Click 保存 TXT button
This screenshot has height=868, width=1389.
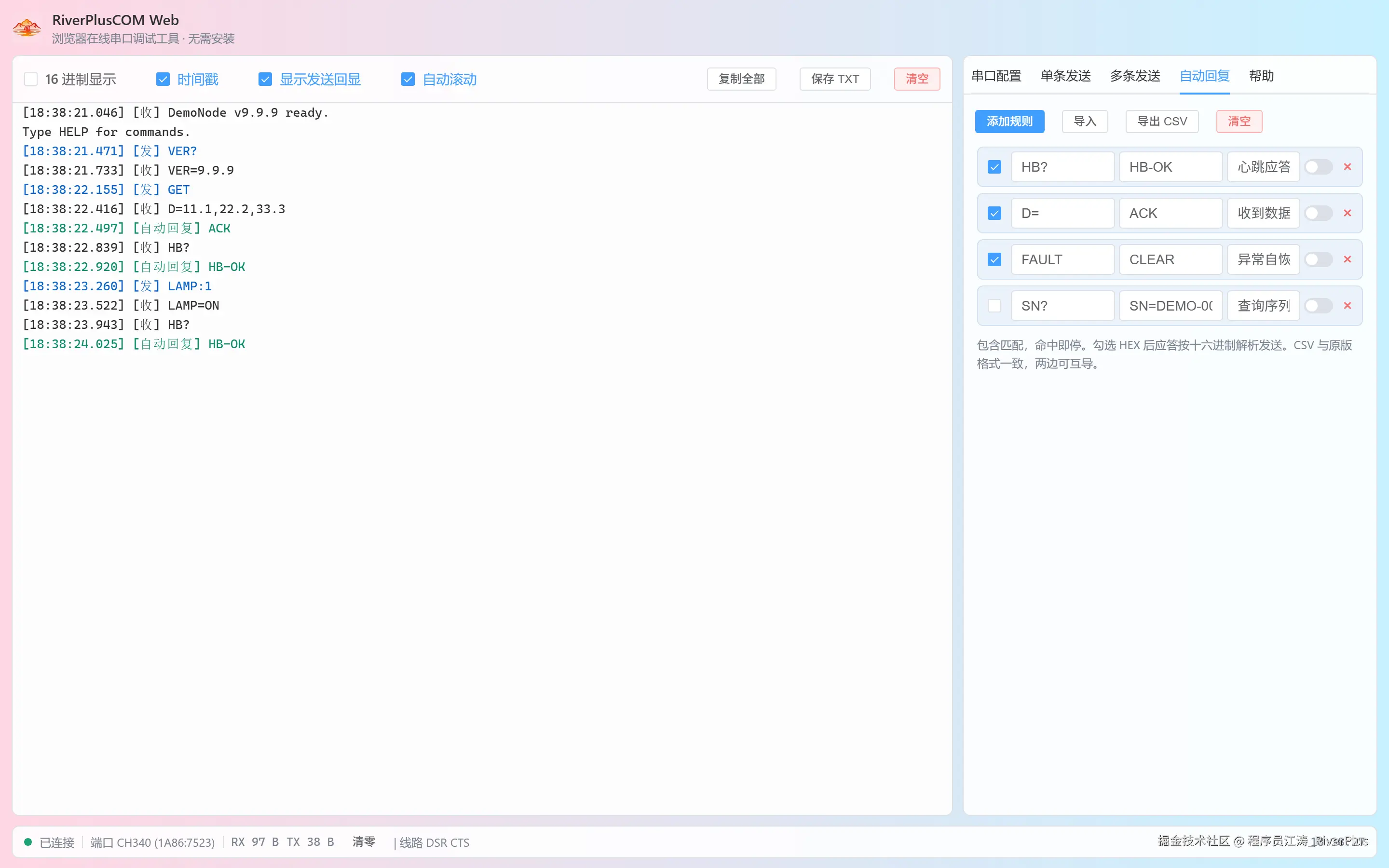pos(835,79)
